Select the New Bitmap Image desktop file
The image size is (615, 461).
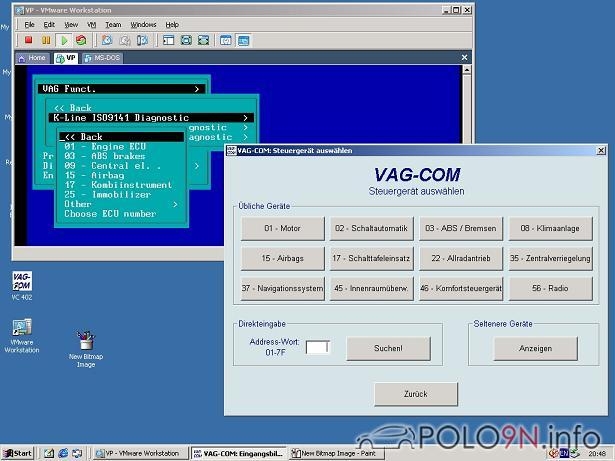pyautogui.click(x=86, y=349)
